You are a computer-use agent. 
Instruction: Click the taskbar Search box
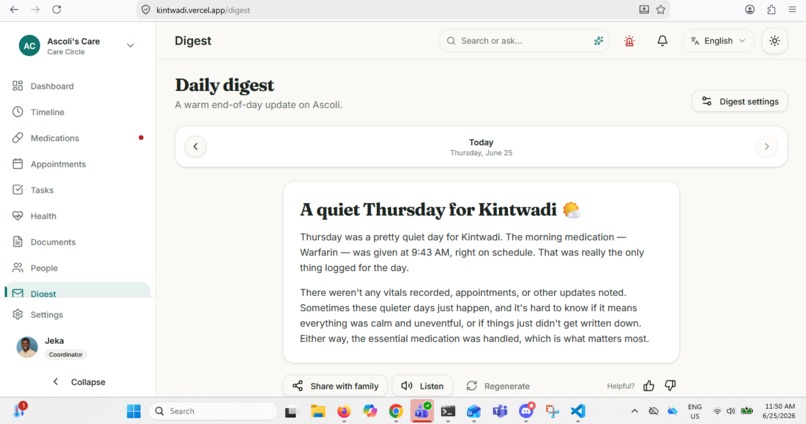[x=213, y=411]
